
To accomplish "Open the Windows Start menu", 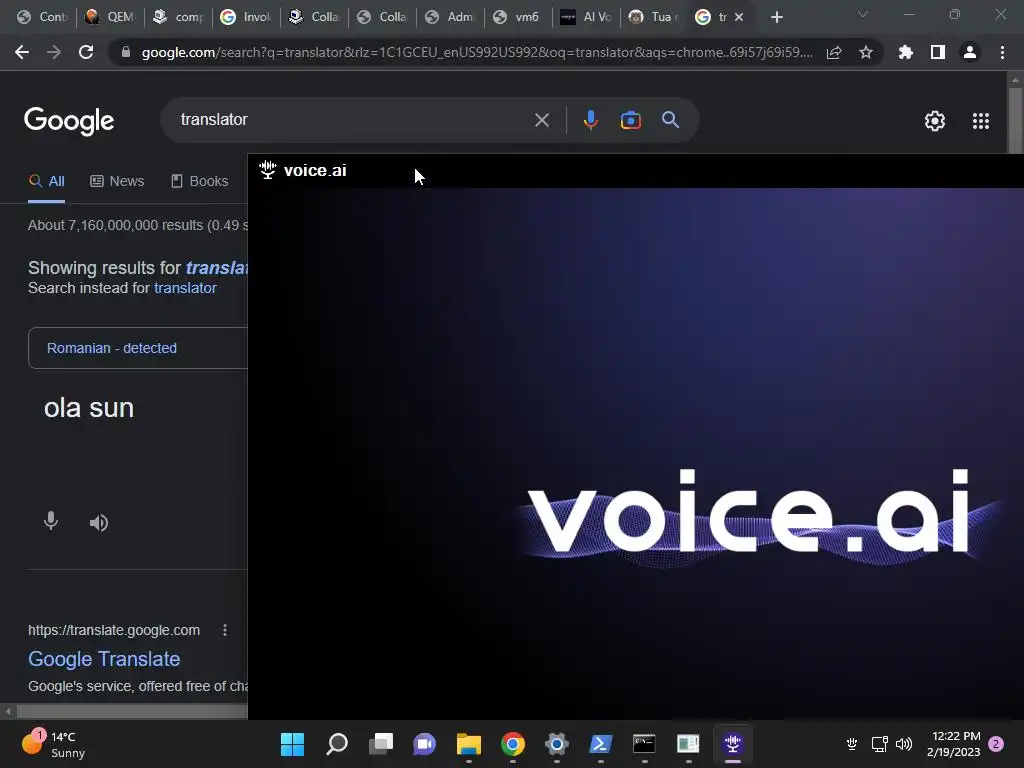I will [x=292, y=744].
